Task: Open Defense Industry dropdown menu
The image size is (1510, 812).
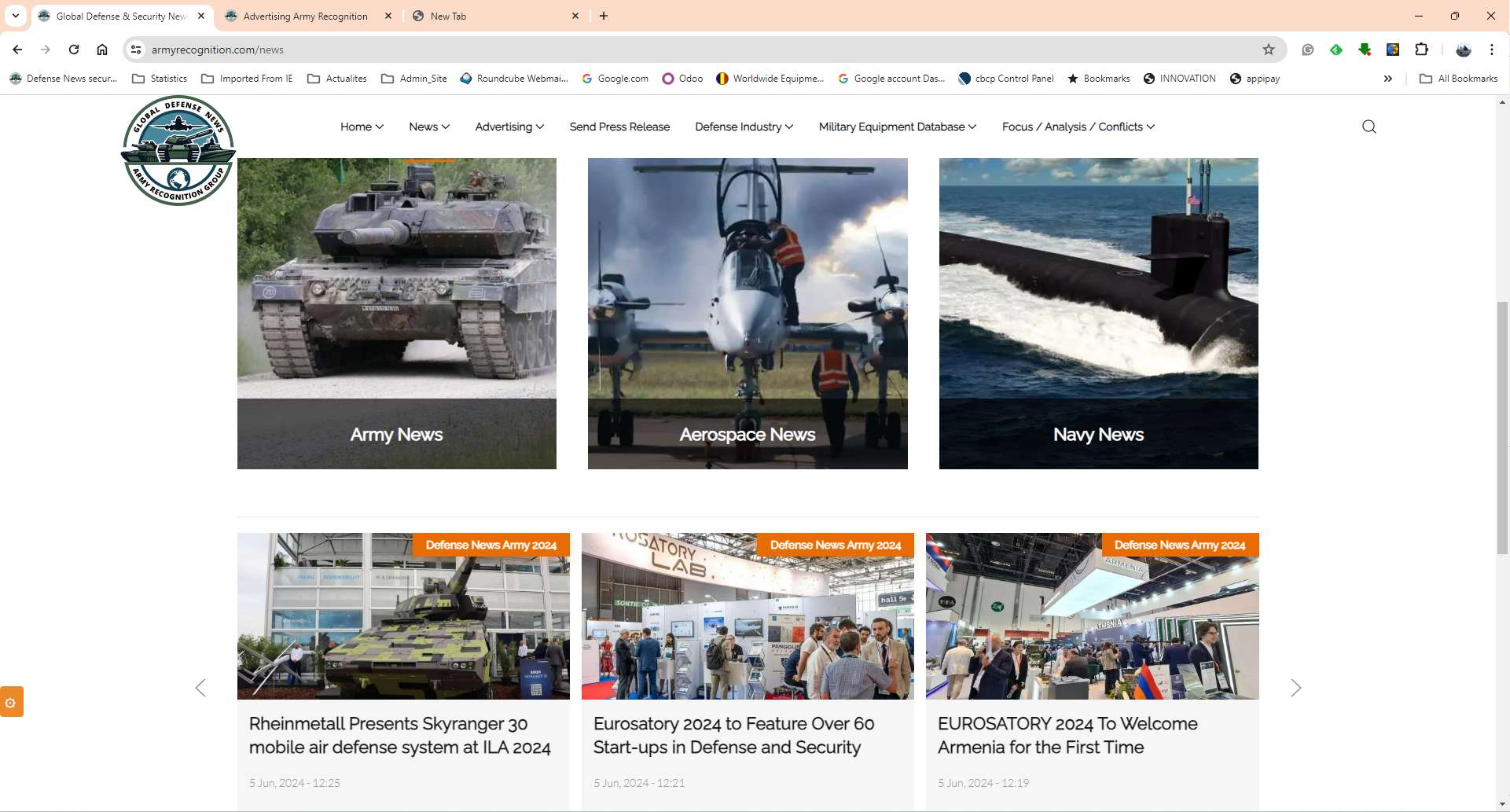Action: (x=744, y=127)
